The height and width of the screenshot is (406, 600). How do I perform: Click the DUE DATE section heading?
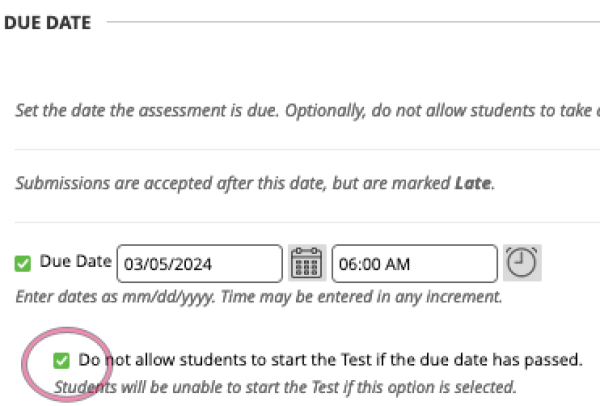click(47, 23)
